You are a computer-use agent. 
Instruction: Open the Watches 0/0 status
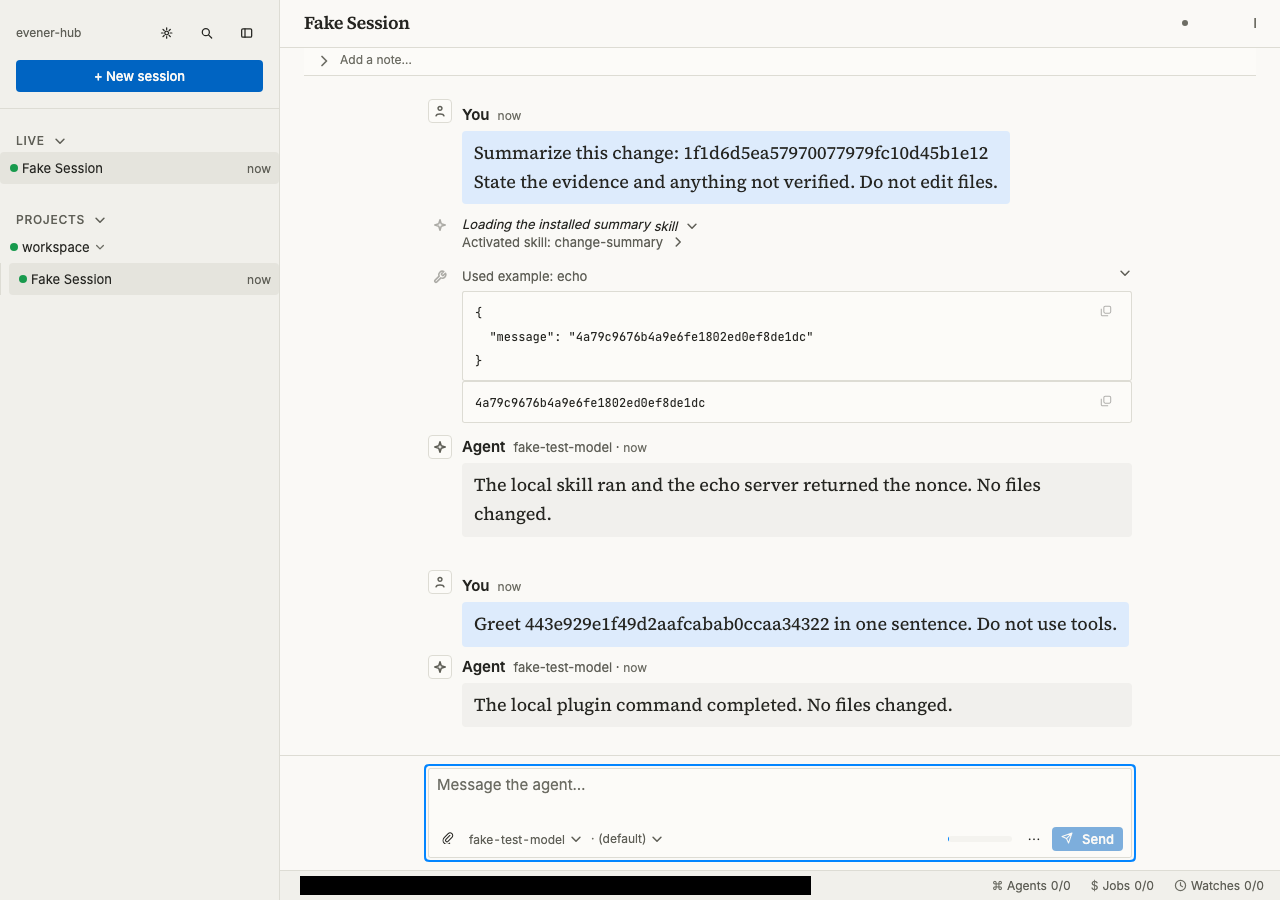tap(1219, 885)
